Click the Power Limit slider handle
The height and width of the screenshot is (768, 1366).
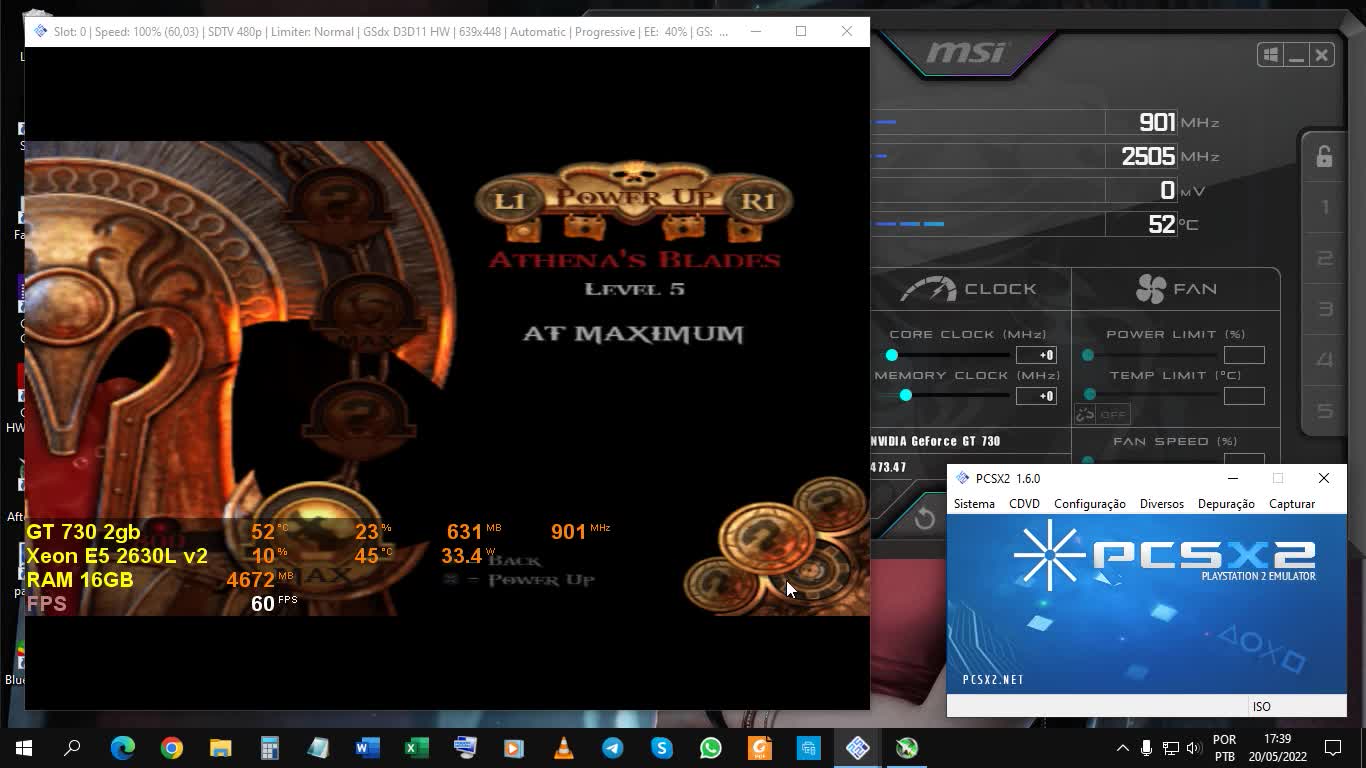click(x=1088, y=355)
